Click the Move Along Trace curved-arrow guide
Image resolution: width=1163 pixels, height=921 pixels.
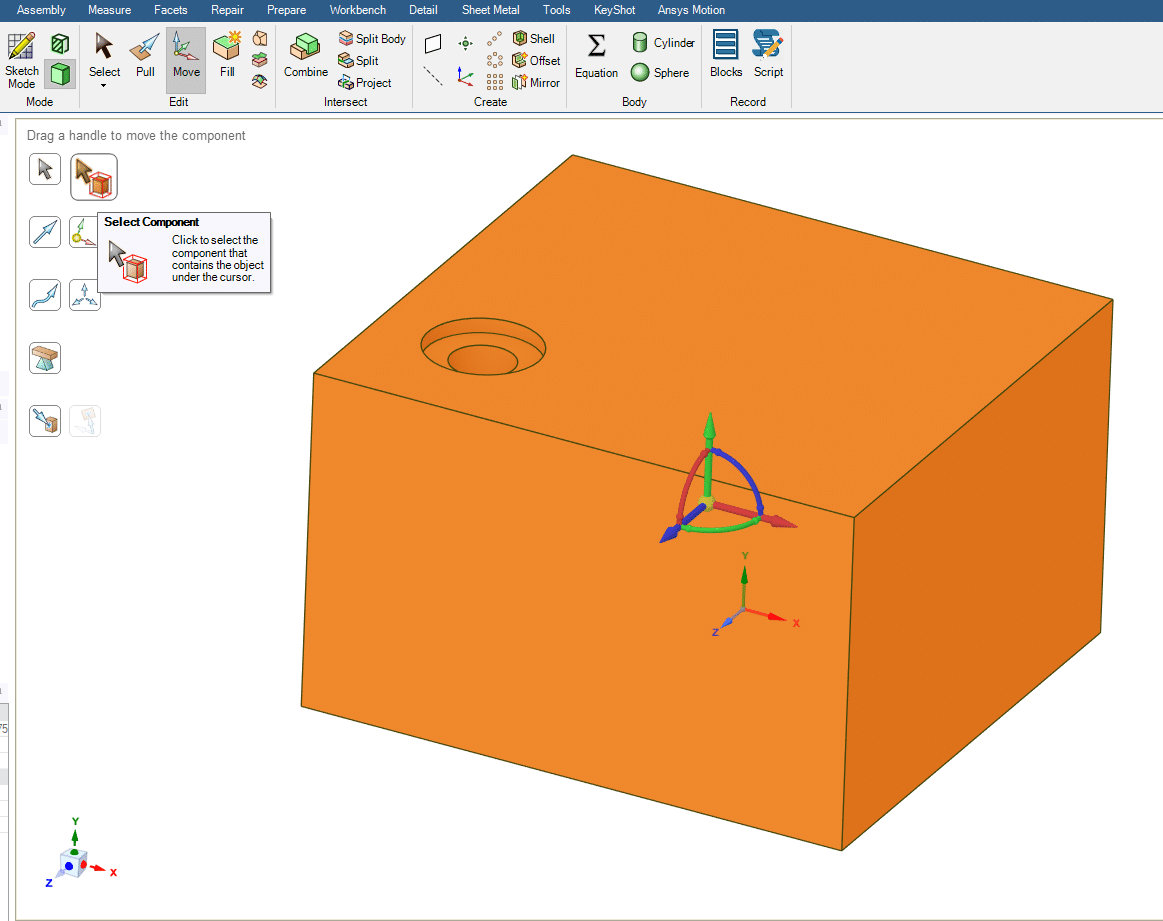pyautogui.click(x=45, y=295)
